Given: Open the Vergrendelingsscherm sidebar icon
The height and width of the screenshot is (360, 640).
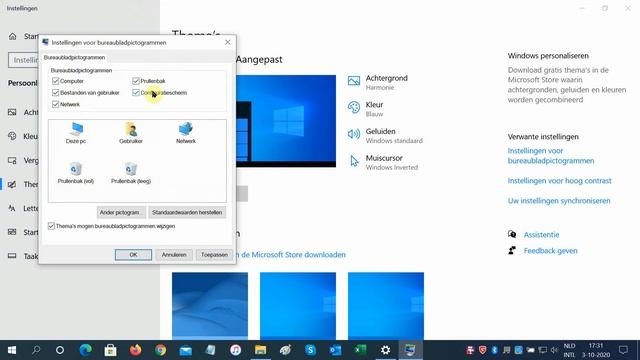Looking at the screenshot, I should coord(12,160).
